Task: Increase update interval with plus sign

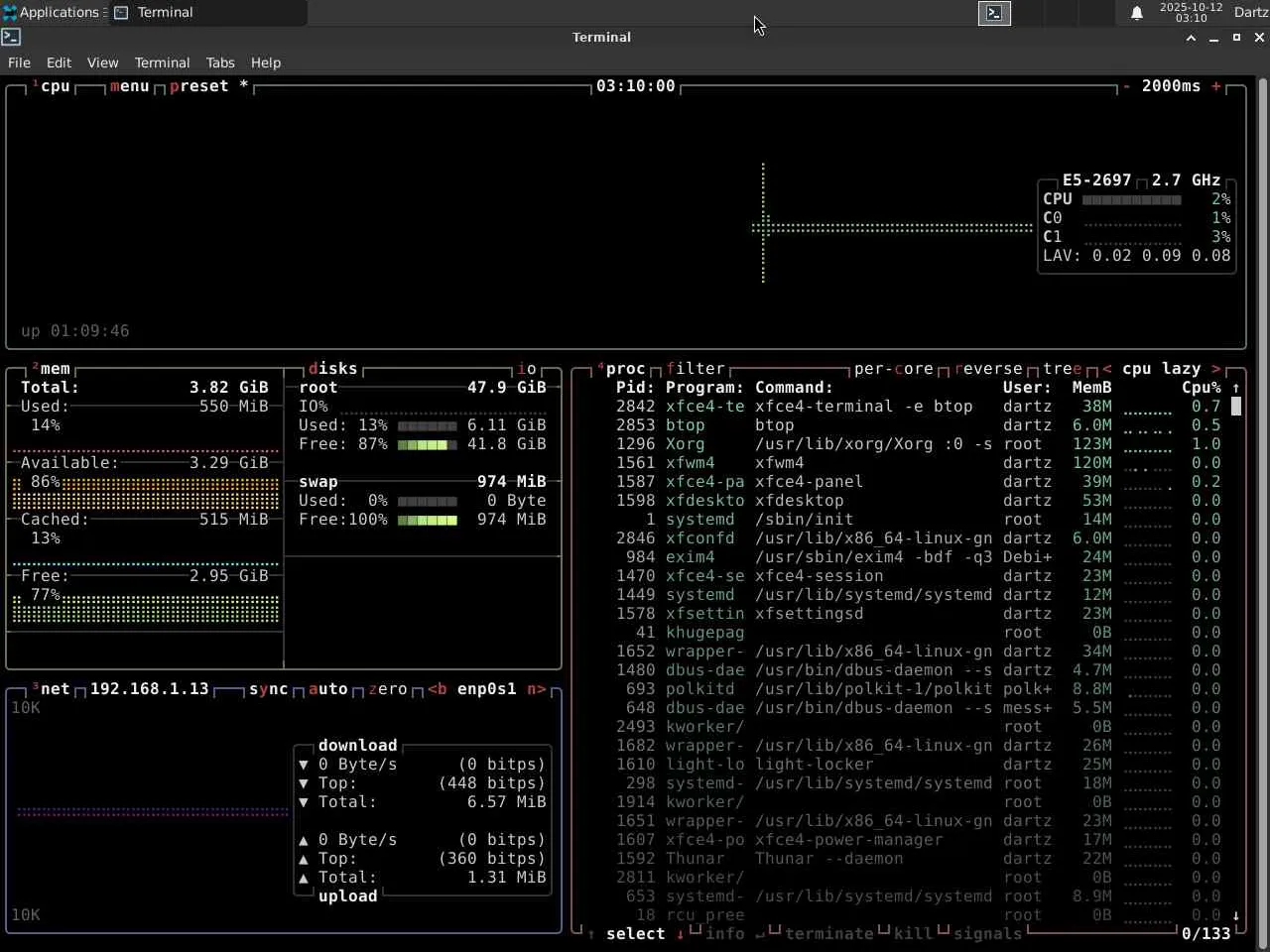Action: [x=1216, y=86]
